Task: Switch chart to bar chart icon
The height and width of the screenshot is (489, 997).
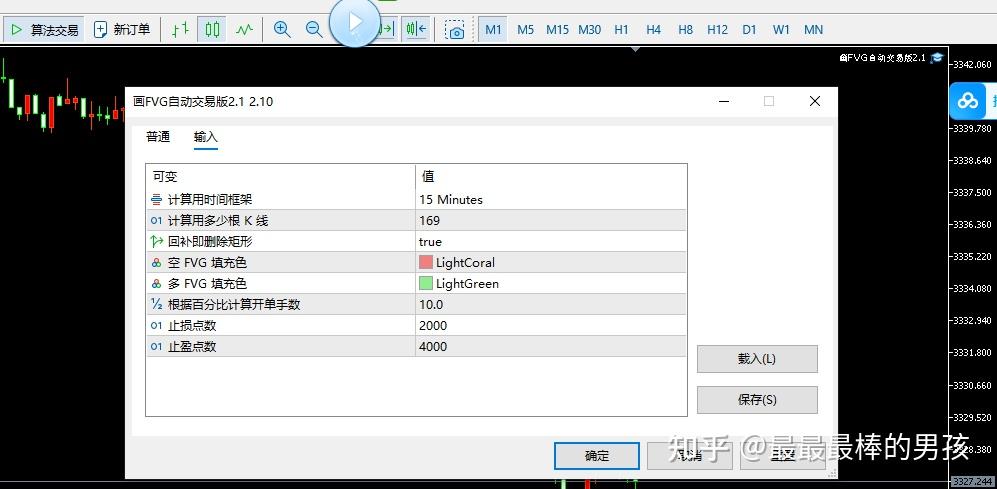Action: pos(181,29)
